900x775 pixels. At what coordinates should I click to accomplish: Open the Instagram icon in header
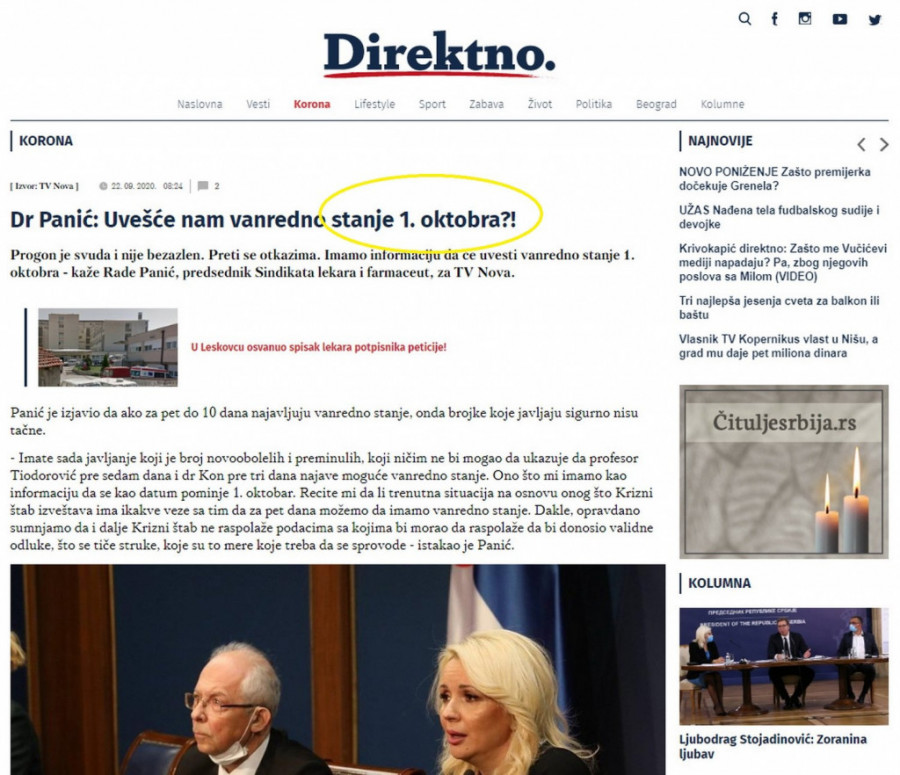[x=805, y=19]
